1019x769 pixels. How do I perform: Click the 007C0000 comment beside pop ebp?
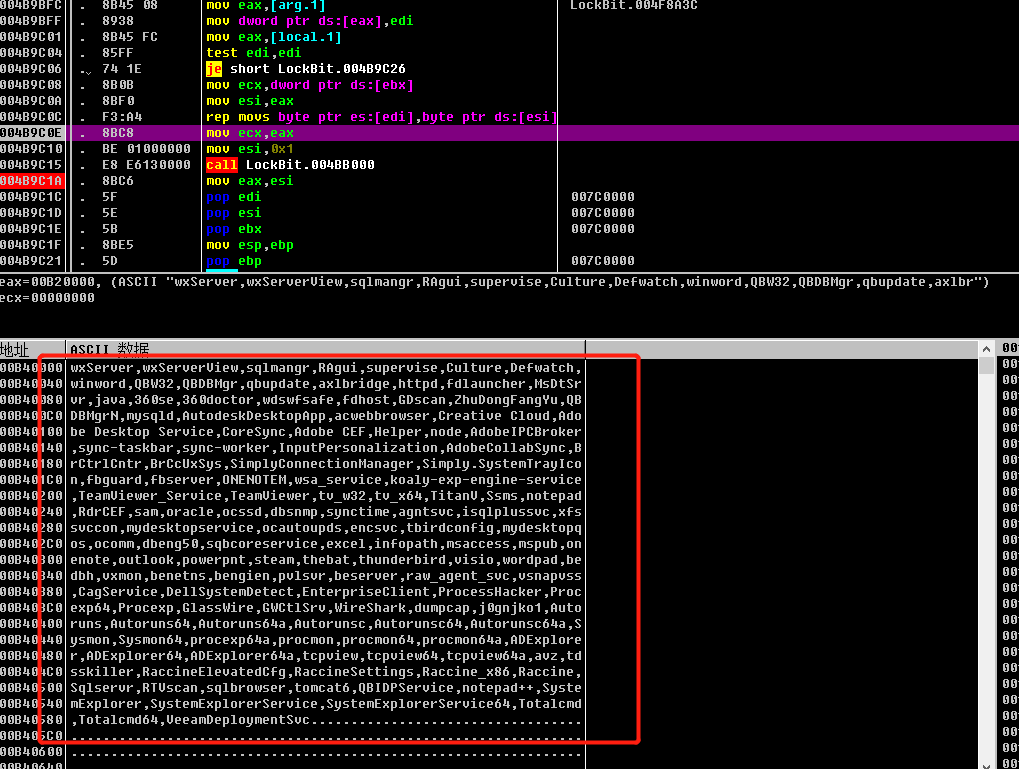(602, 261)
